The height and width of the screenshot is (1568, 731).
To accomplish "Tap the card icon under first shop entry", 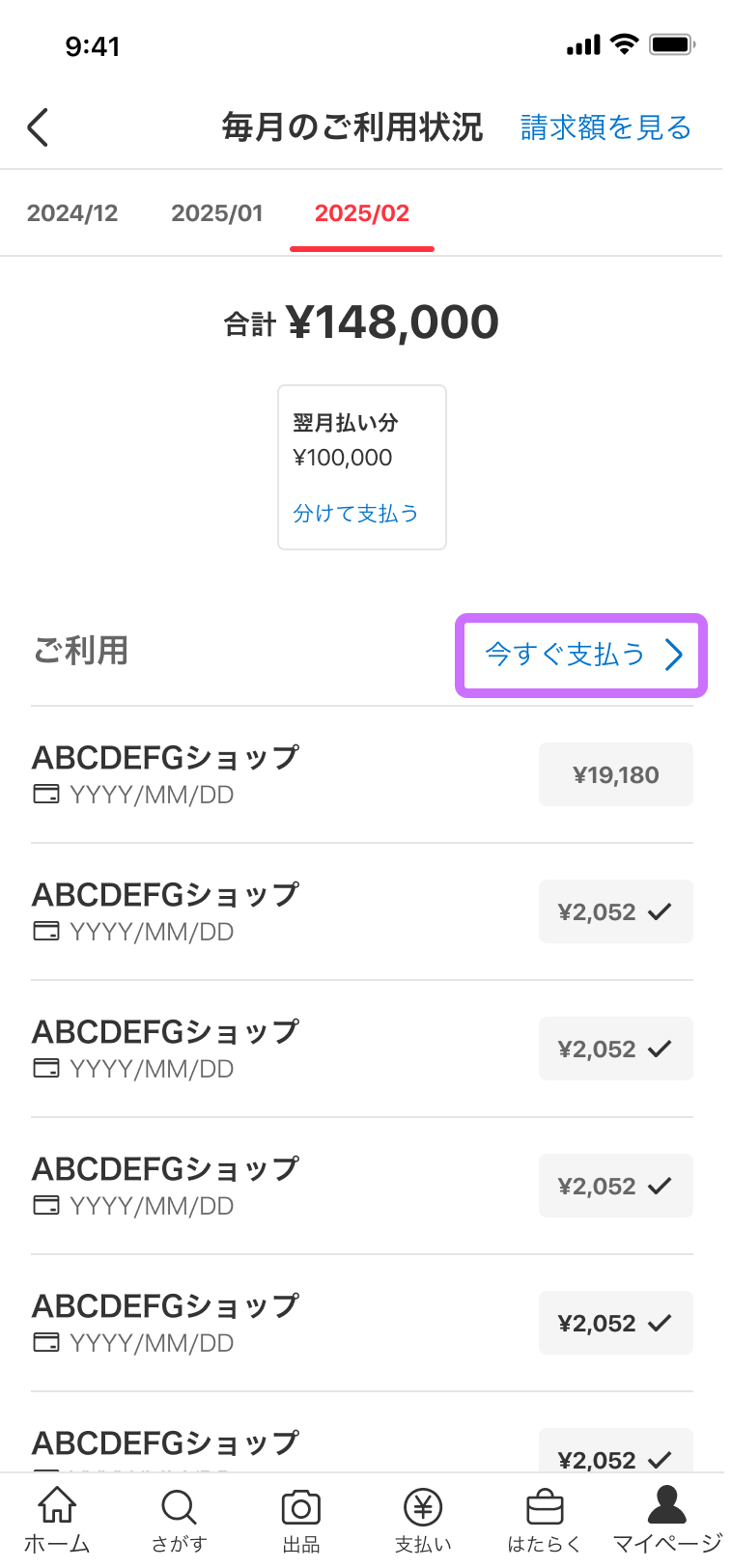I will [46, 795].
